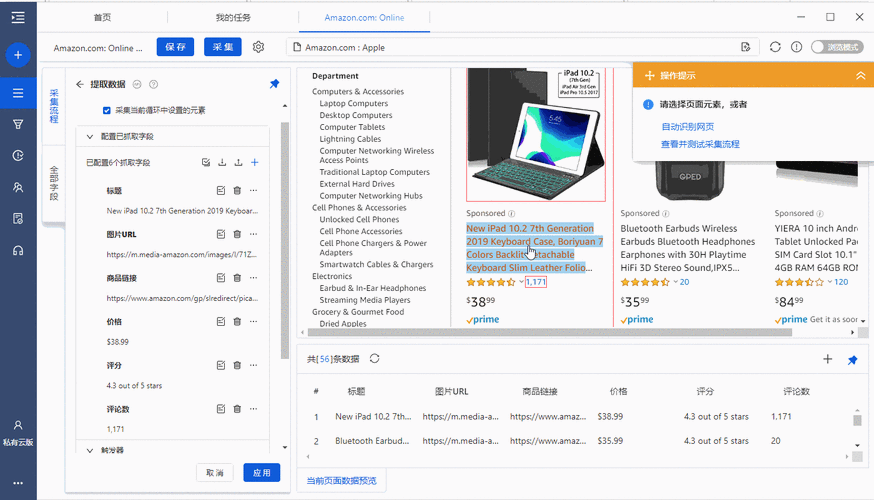Click the export fields upload icon

coord(238,162)
